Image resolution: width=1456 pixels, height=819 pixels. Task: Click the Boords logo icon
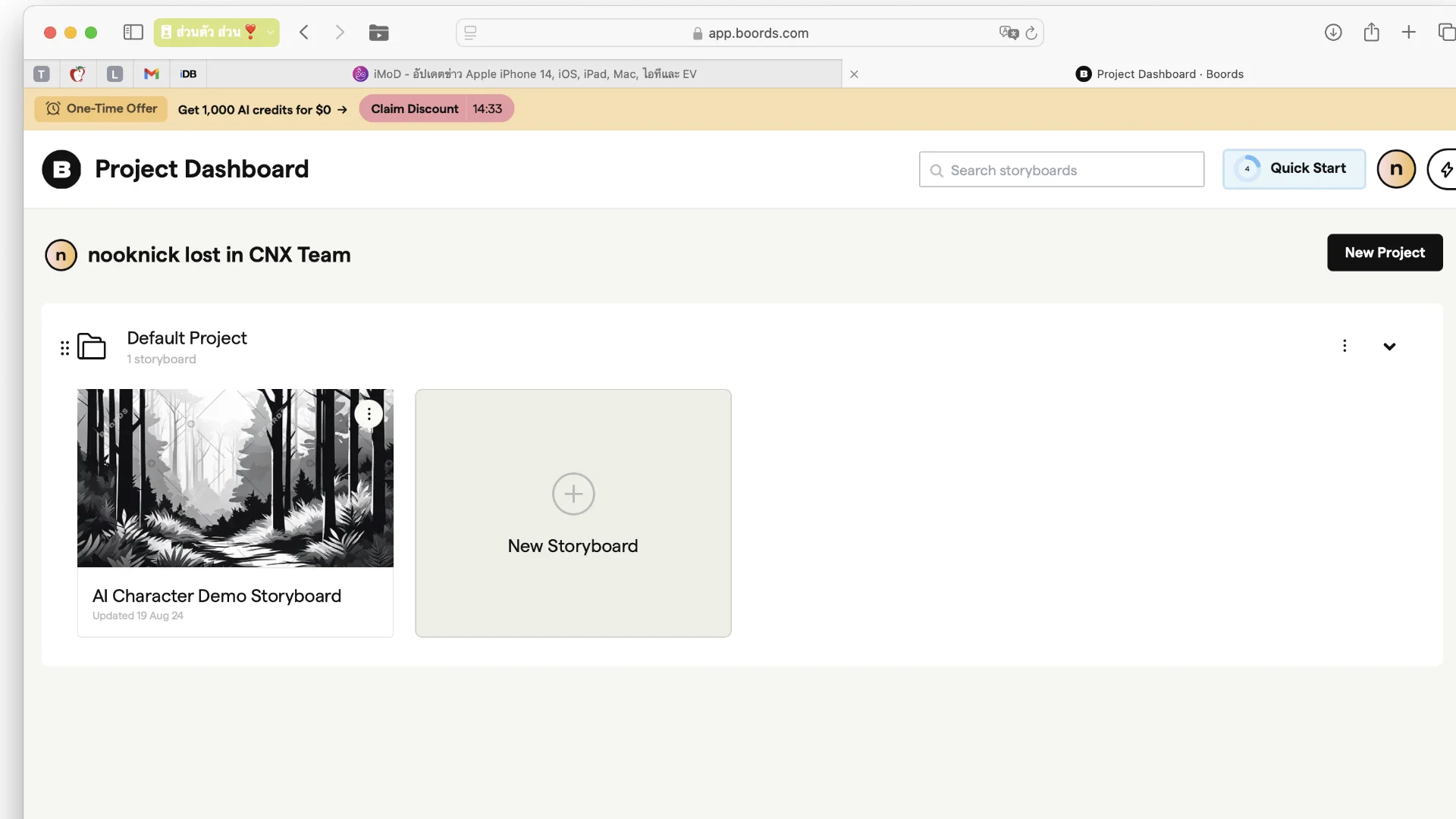pos(61,169)
